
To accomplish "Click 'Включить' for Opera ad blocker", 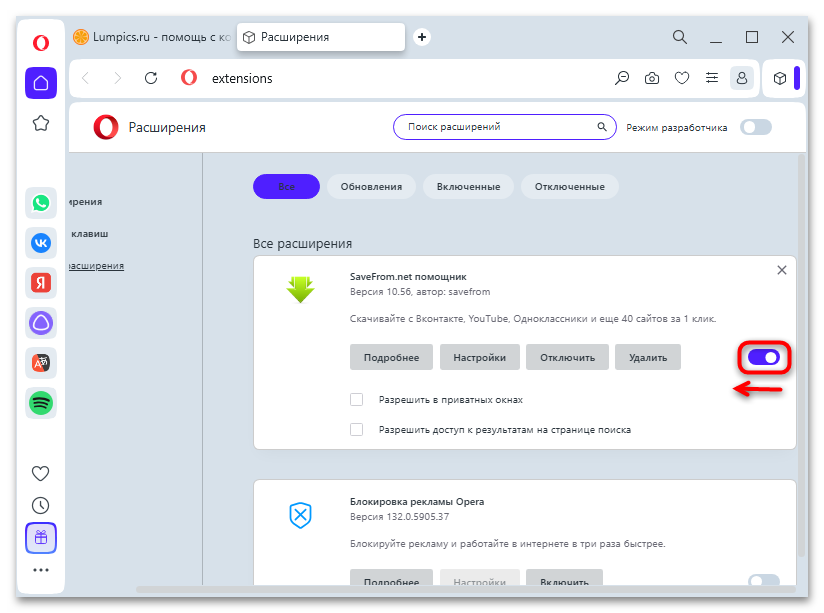I will pos(564,577).
